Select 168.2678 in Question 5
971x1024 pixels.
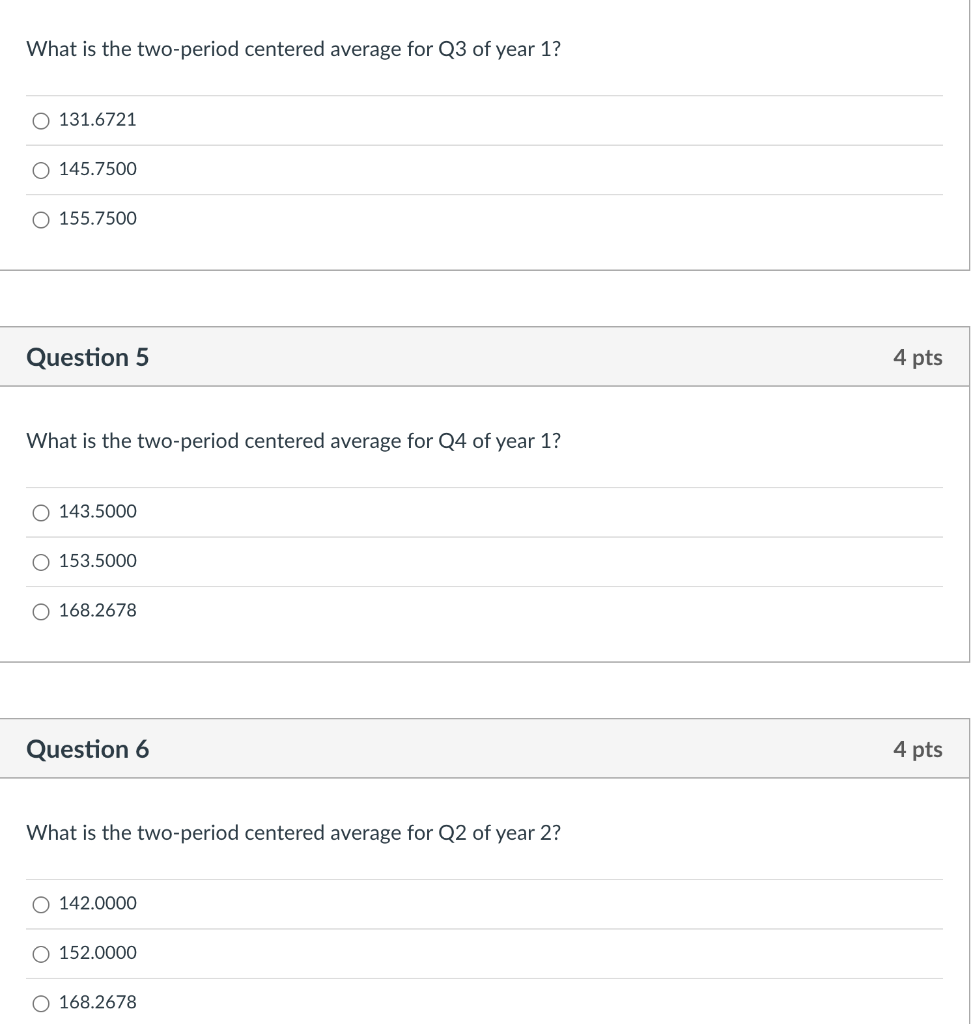click(40, 610)
